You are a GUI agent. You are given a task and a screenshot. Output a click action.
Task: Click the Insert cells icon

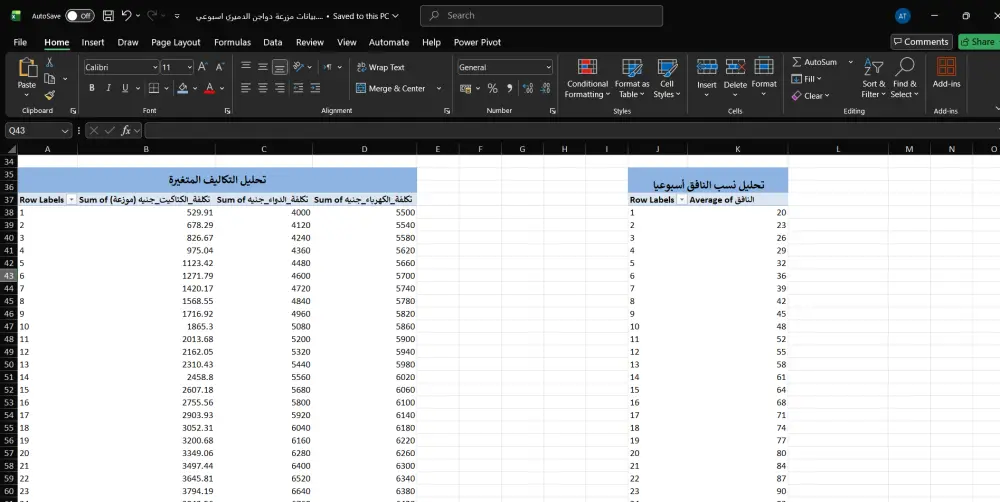tap(707, 66)
